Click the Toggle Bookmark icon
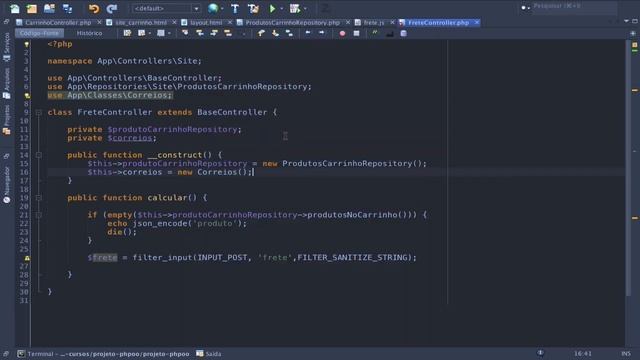 tap(289, 33)
